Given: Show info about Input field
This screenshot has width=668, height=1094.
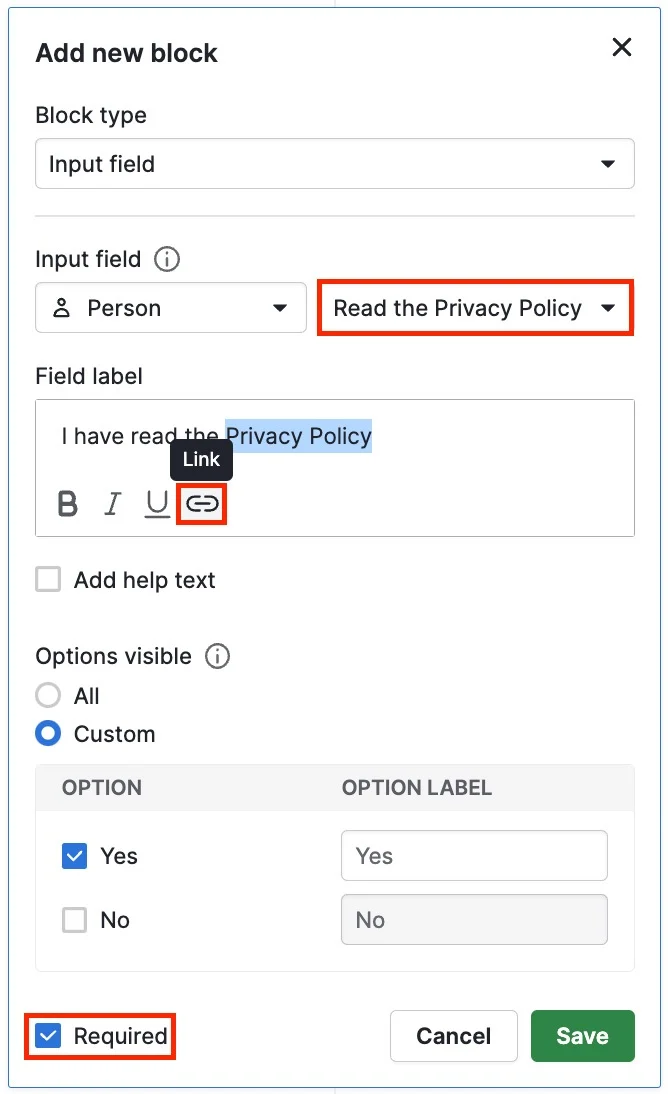Looking at the screenshot, I should pyautogui.click(x=167, y=260).
